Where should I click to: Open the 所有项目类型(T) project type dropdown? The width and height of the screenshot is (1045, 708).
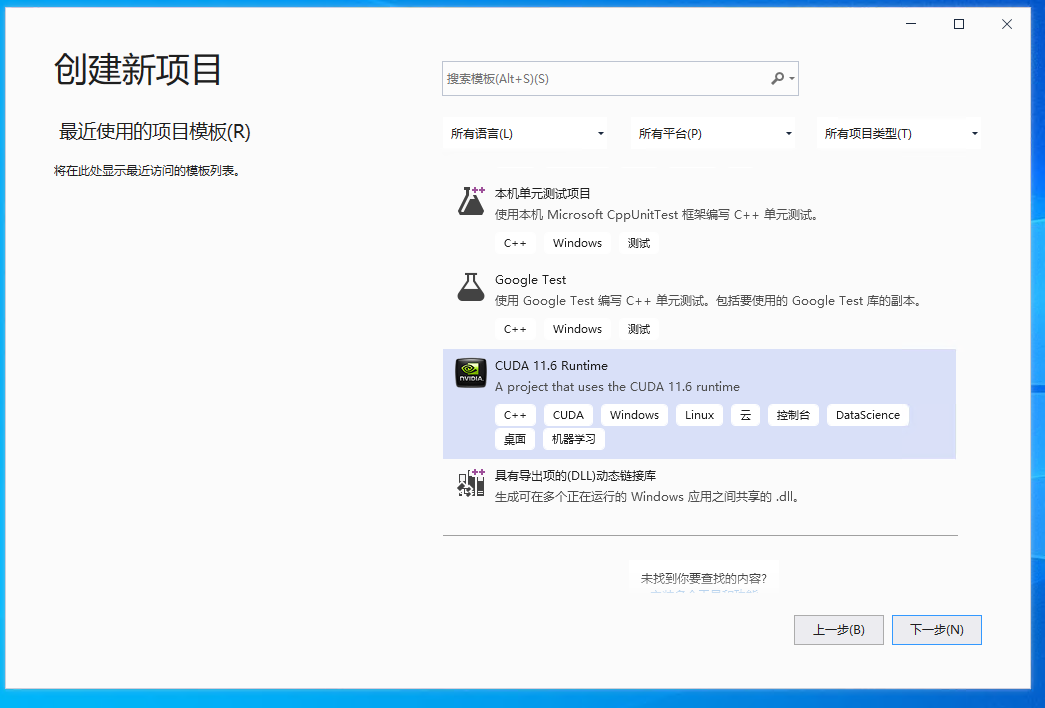(x=899, y=133)
